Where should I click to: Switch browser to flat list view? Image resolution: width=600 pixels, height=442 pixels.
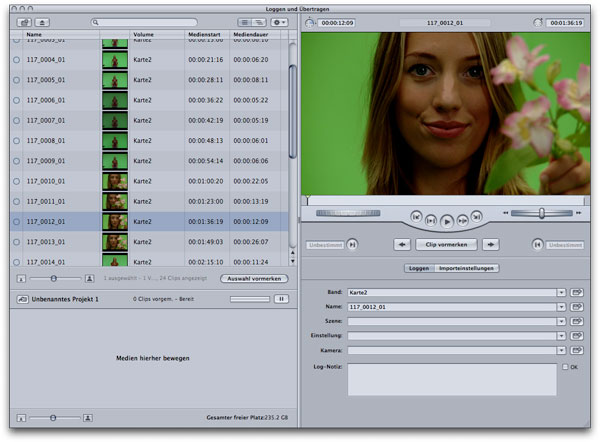(x=245, y=23)
